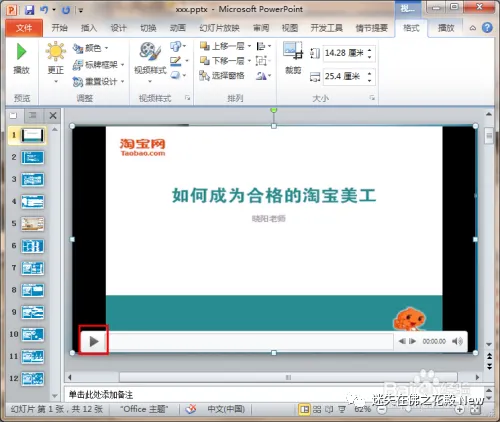Step the video forward 0.25 seconds
Image resolution: width=500 pixels, height=422 pixels.
412,341
